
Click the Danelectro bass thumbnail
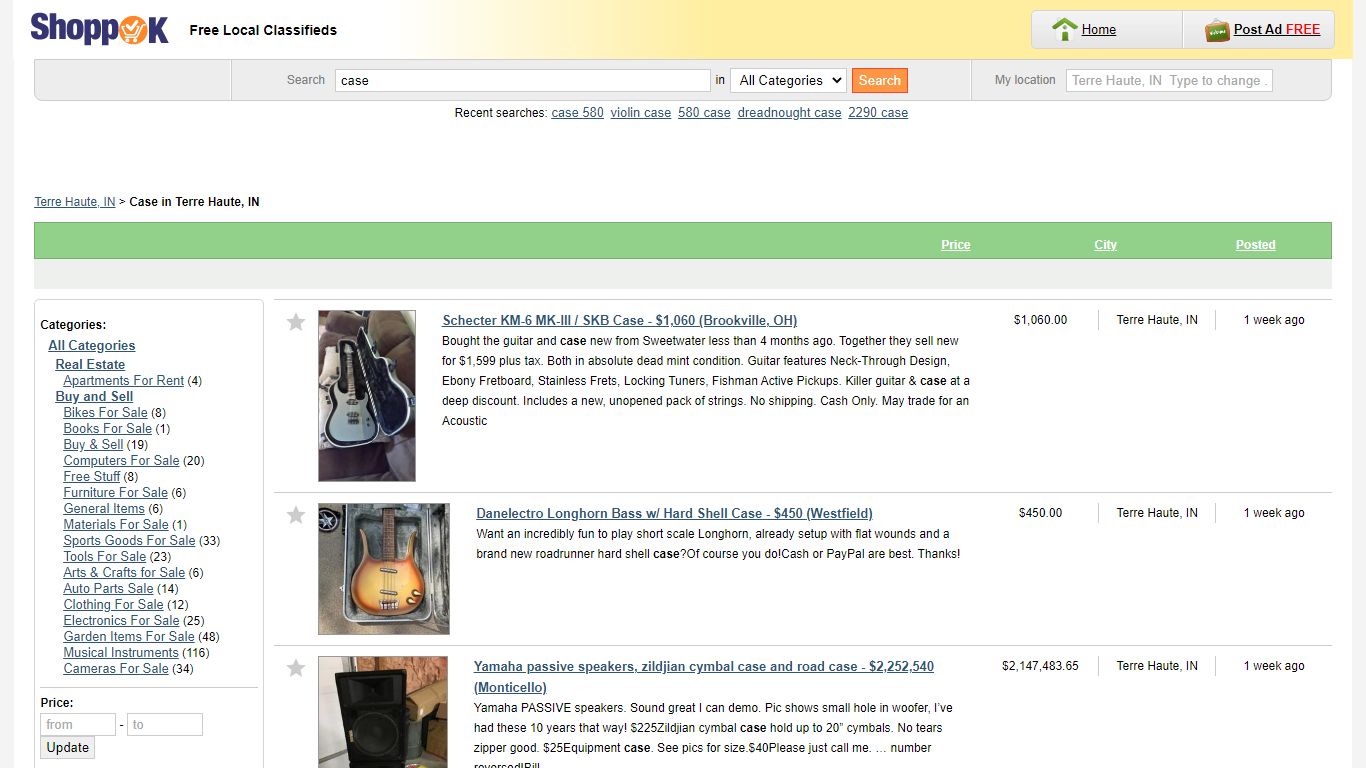click(x=384, y=569)
